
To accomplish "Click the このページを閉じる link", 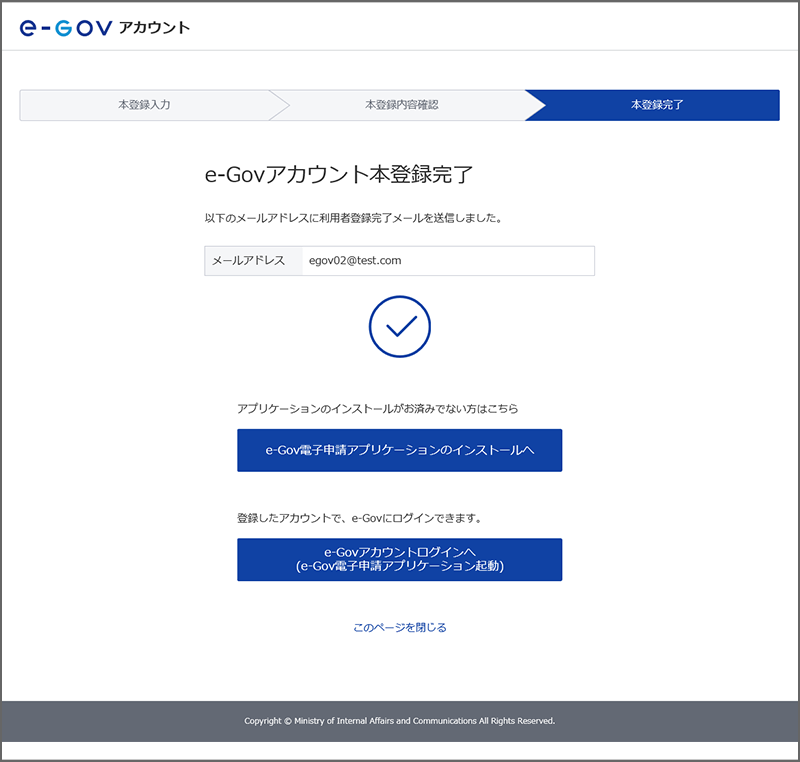I will (x=399, y=627).
